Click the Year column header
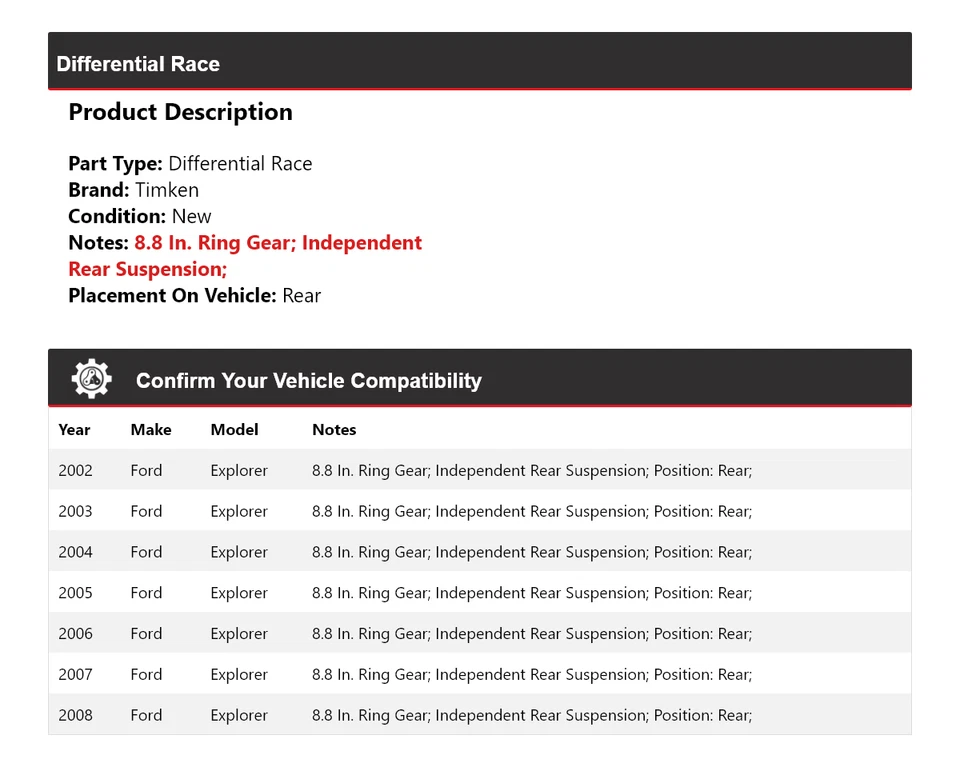The width and height of the screenshot is (960, 767). pyautogui.click(x=74, y=430)
